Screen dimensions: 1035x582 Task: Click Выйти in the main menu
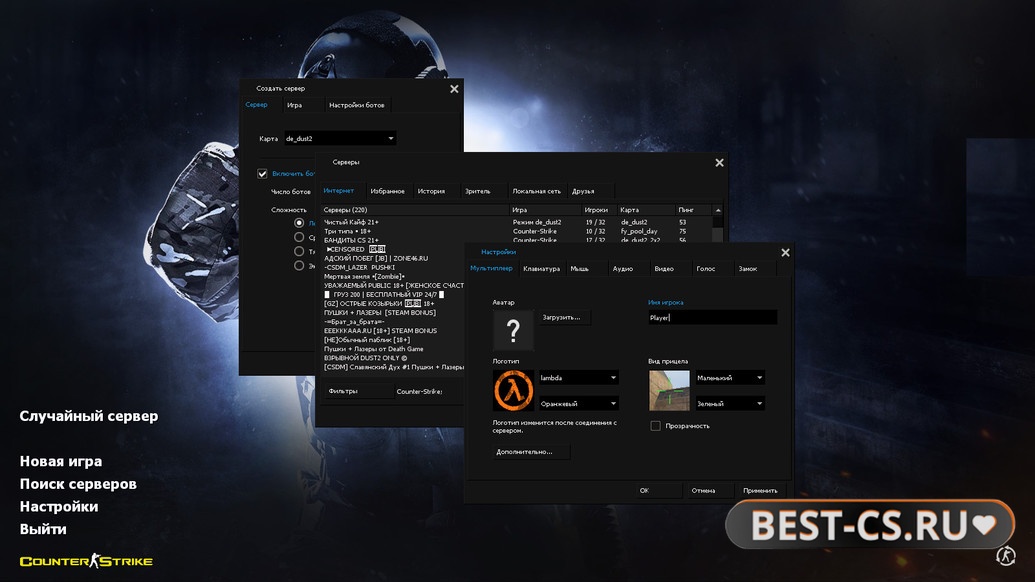tap(43, 529)
